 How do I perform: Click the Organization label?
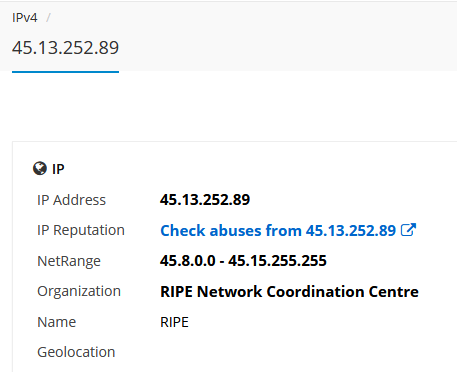coord(79,292)
